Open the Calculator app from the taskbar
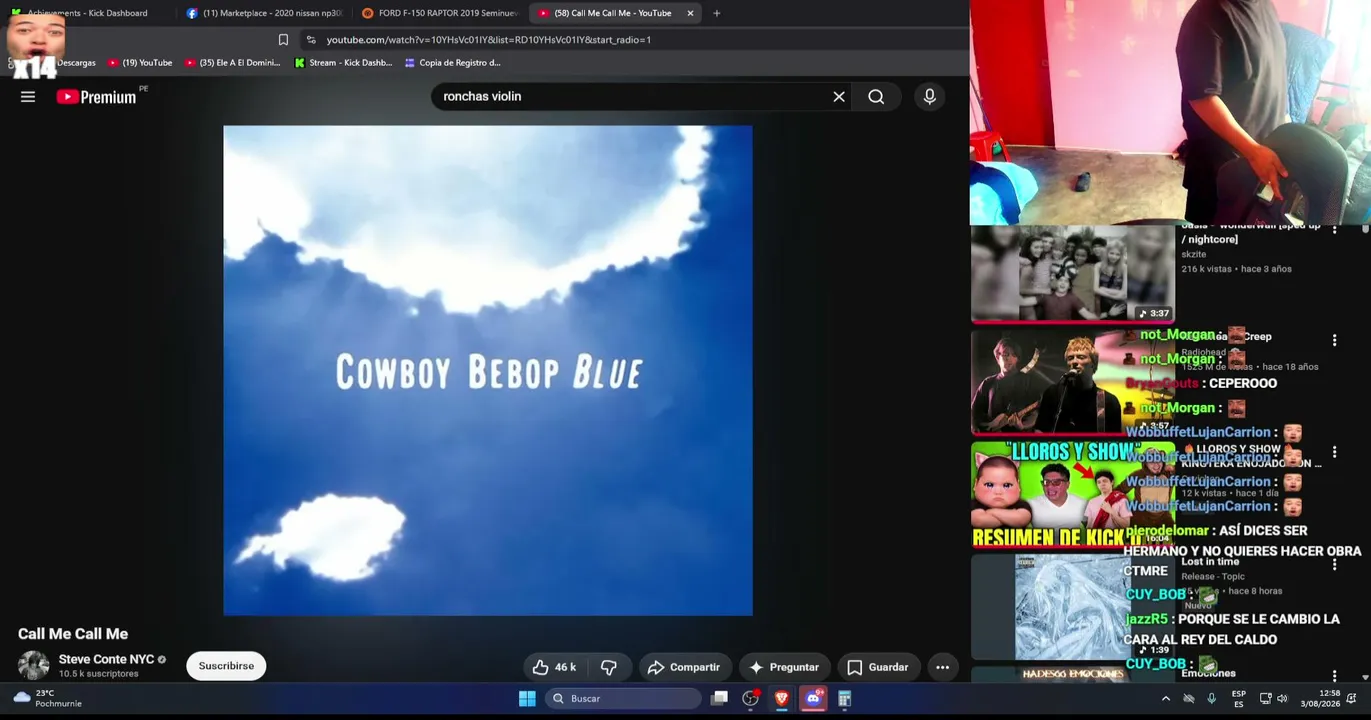The image size is (1371, 720). [844, 699]
